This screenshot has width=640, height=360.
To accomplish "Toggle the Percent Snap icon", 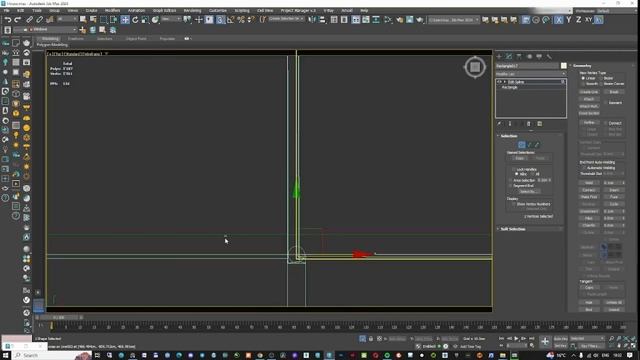I will click(x=241, y=20).
